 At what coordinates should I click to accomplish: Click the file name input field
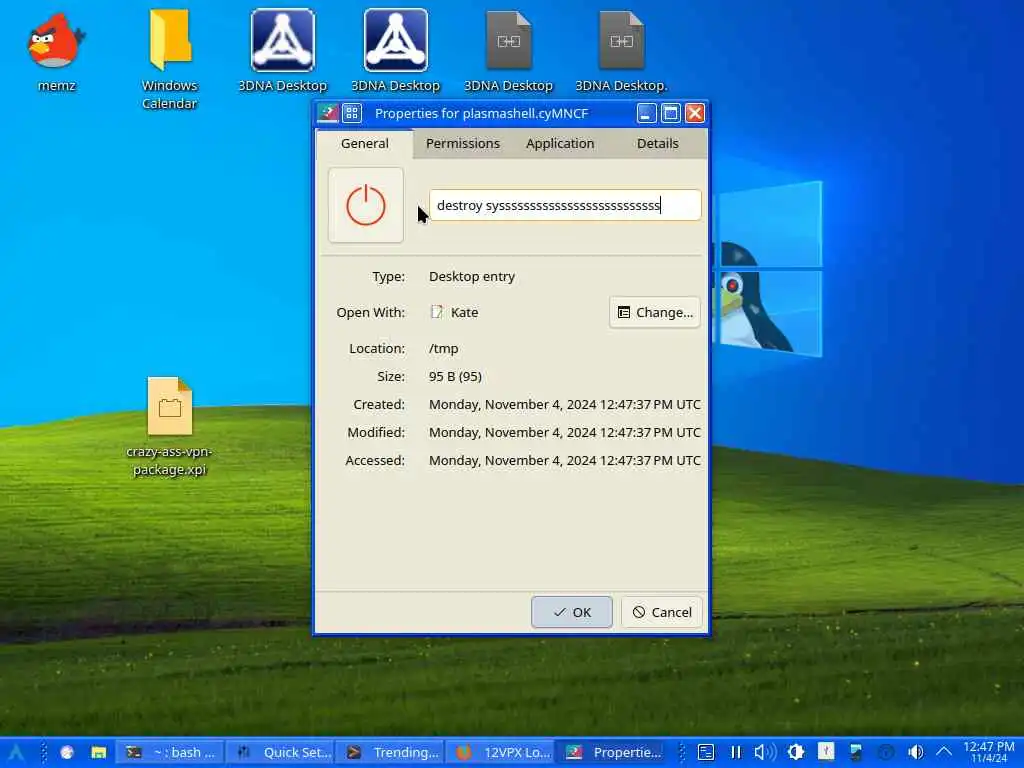click(565, 205)
